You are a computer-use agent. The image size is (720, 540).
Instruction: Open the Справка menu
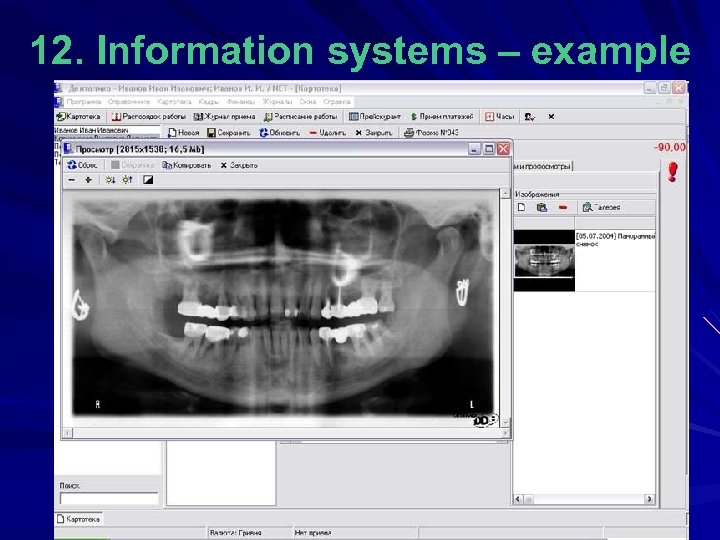click(337, 101)
